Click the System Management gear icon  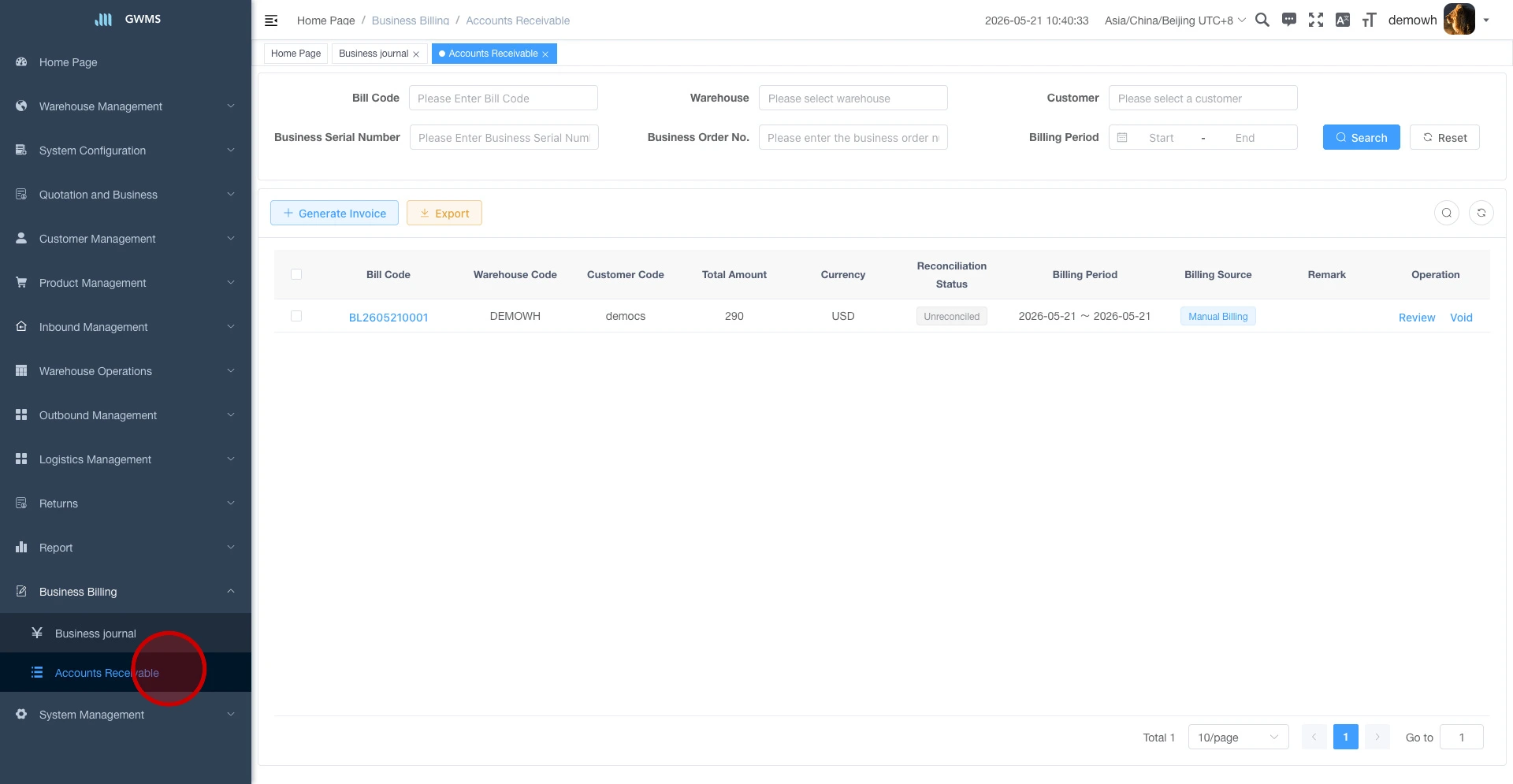21,714
